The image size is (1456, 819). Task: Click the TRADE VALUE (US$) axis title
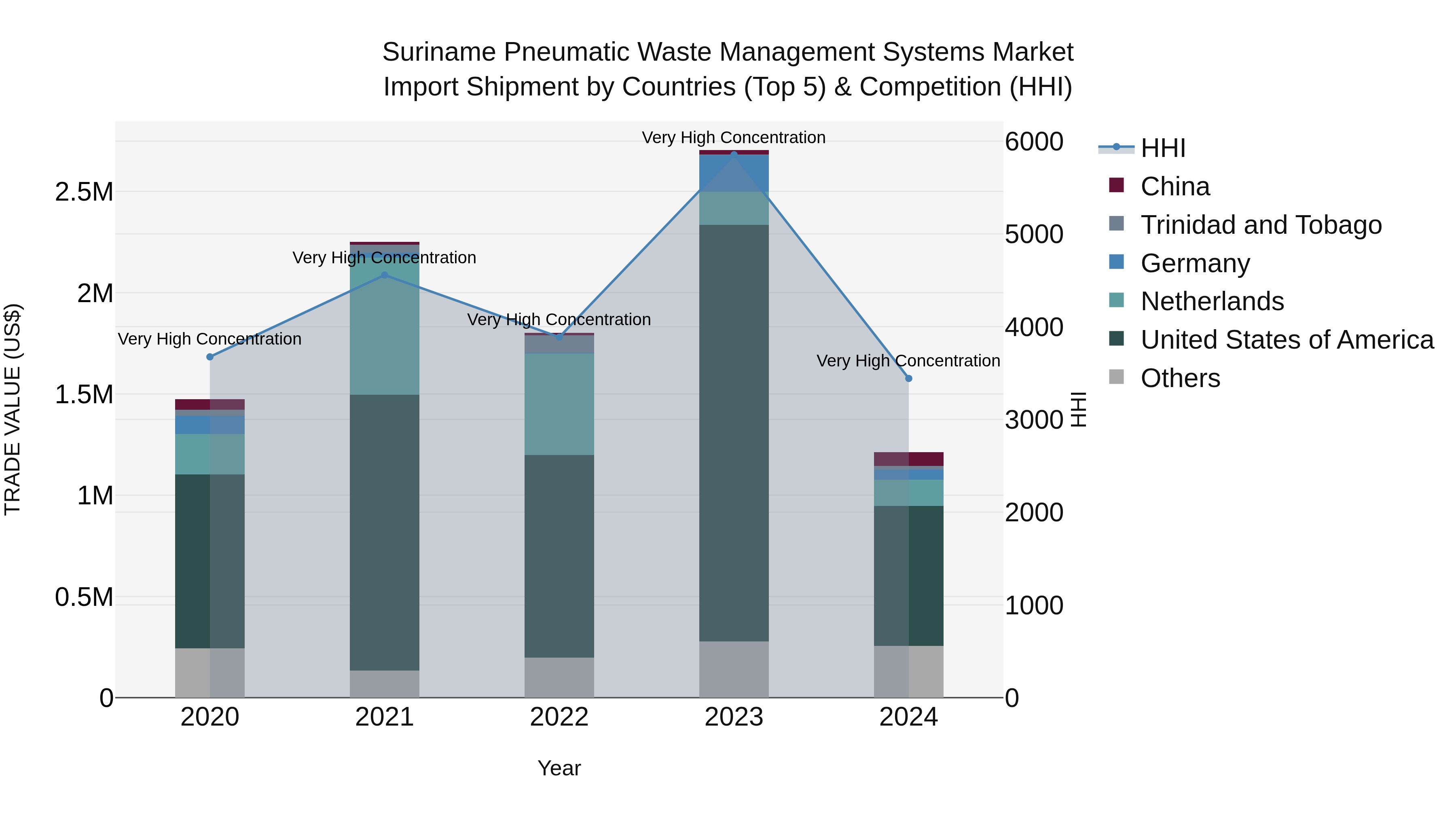pos(13,409)
